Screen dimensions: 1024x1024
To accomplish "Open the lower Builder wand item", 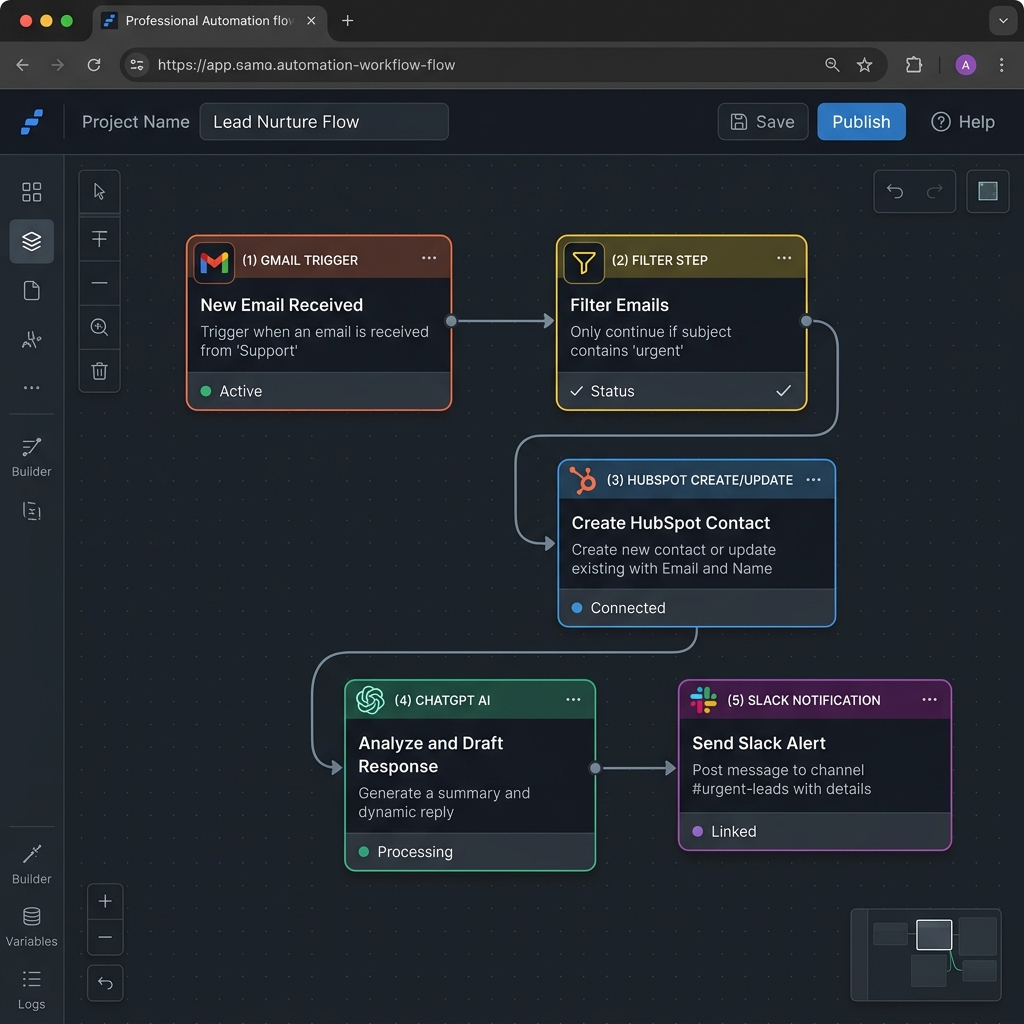I will (x=31, y=864).
